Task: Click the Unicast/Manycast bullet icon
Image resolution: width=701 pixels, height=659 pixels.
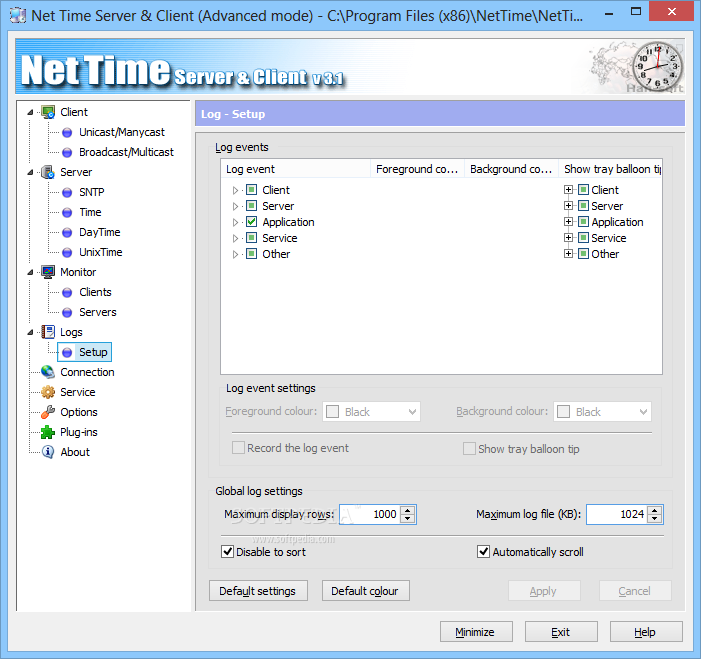Action: 67,132
